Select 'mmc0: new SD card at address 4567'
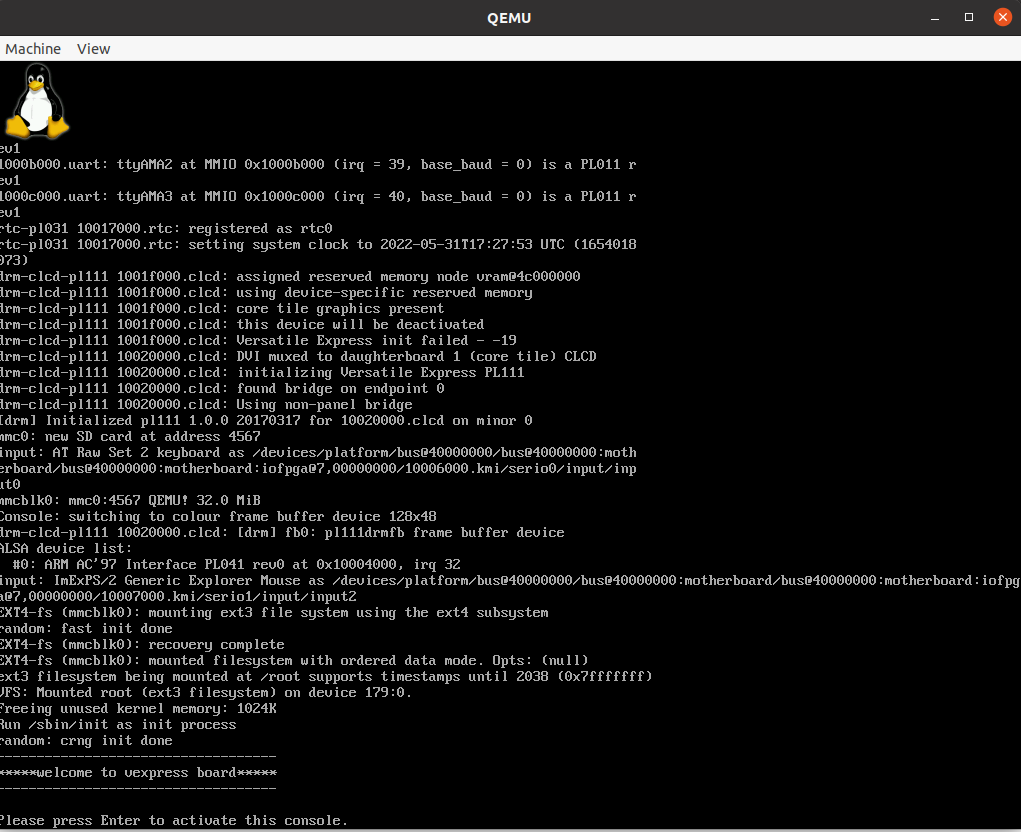 (130, 437)
